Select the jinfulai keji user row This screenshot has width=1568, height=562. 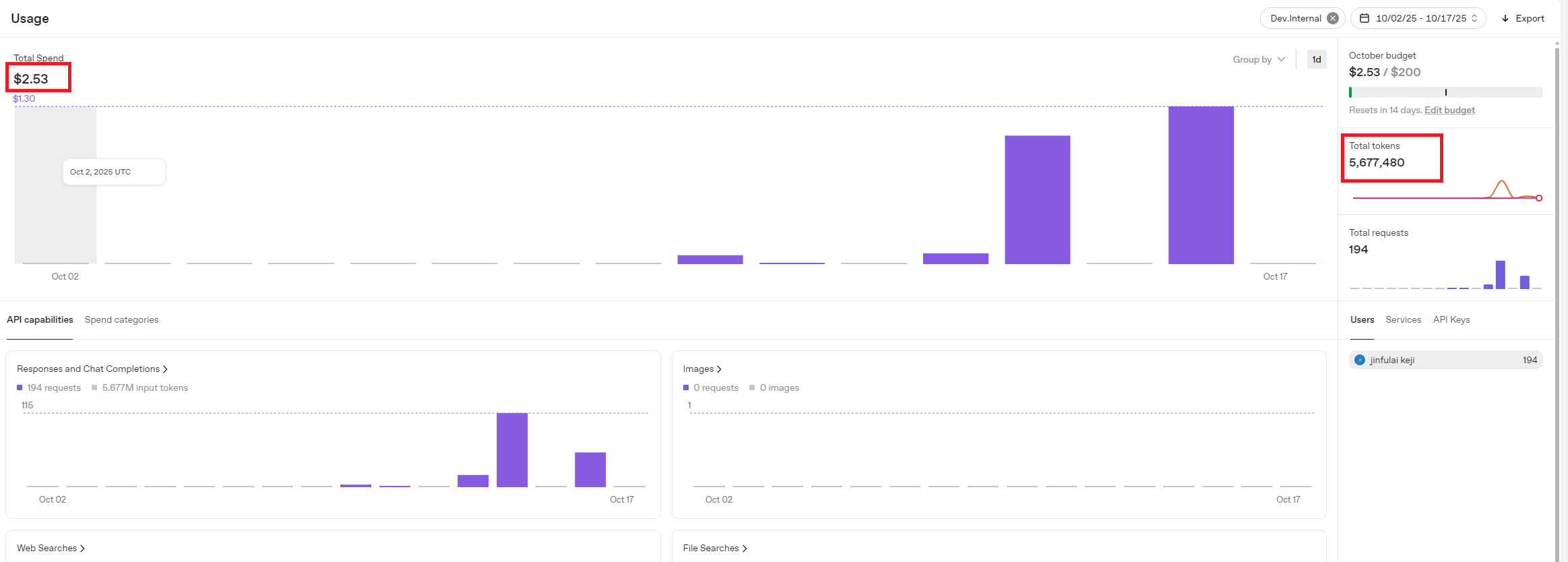pos(1445,360)
